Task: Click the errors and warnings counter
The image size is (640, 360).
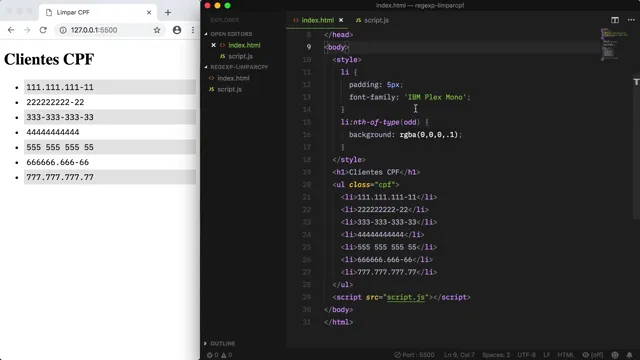Action: pyautogui.click(x=219, y=355)
